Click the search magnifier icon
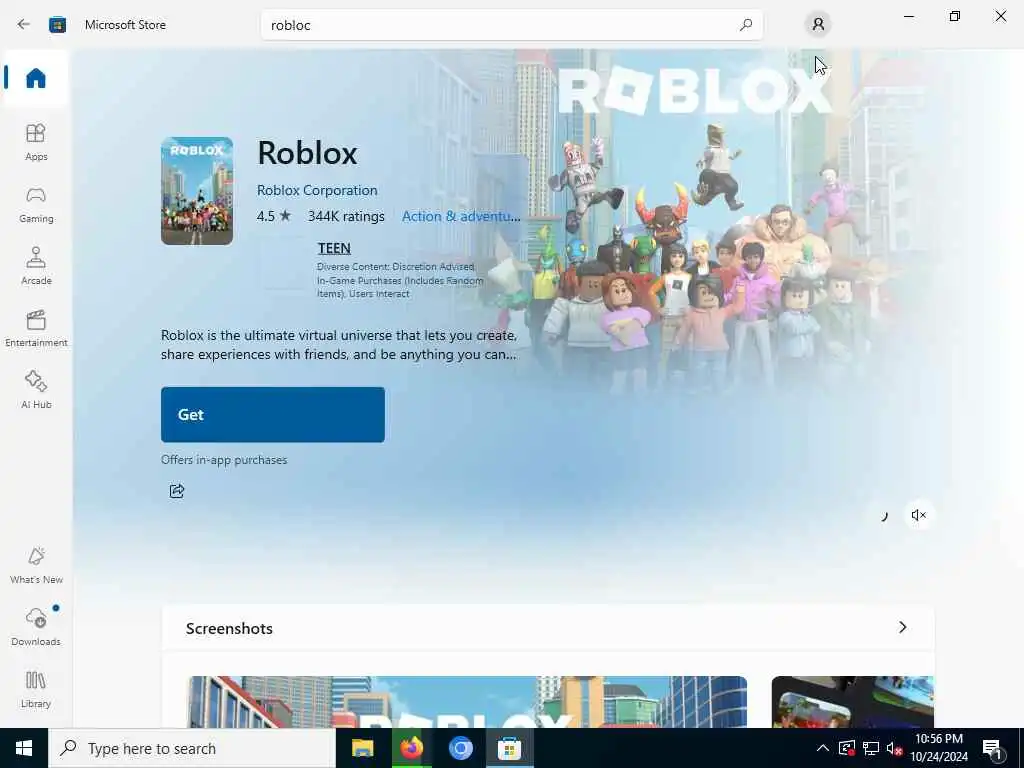This screenshot has height=768, width=1024. [x=746, y=25]
